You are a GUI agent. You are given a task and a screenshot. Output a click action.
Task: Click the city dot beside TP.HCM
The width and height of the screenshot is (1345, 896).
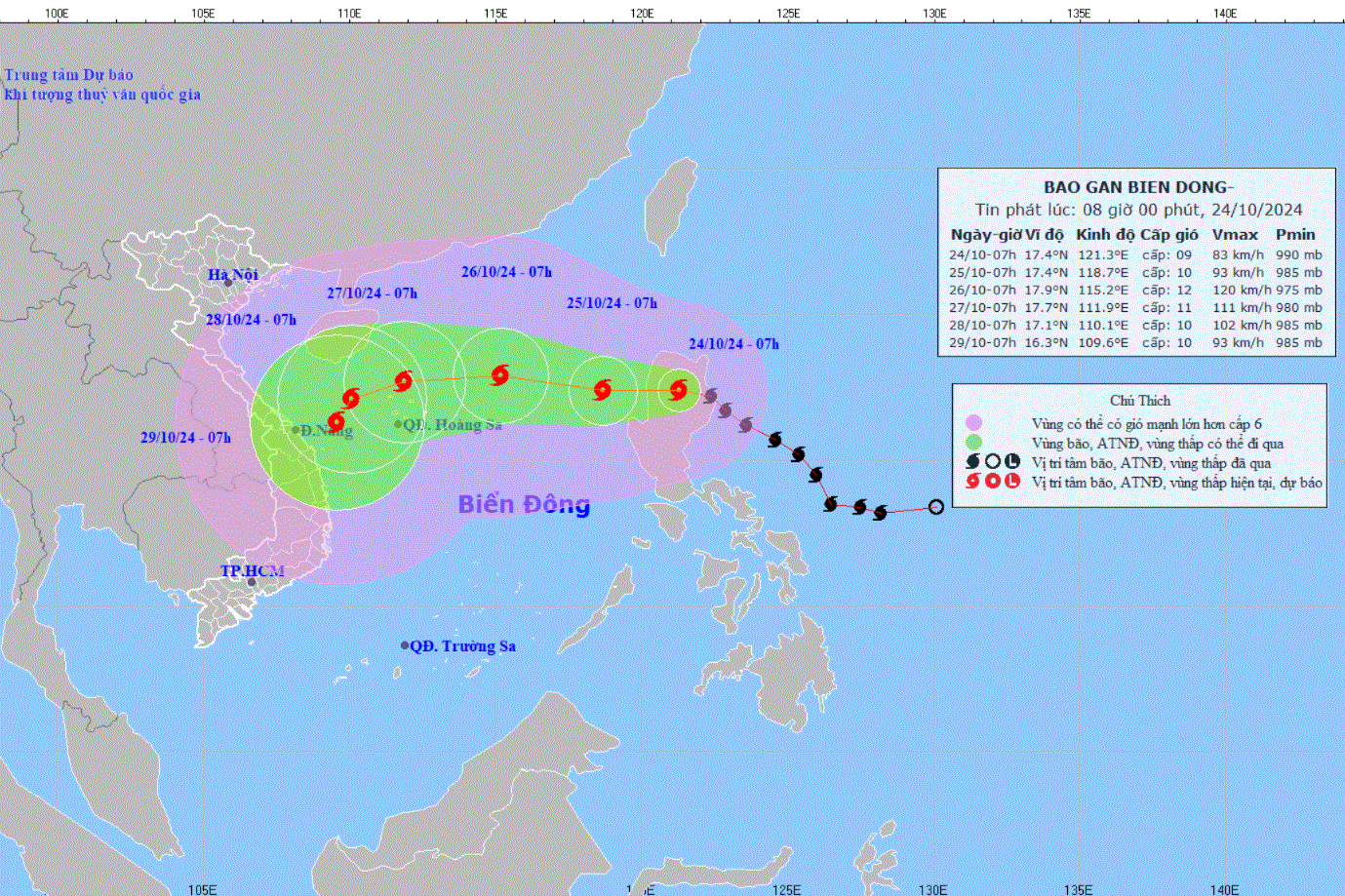click(252, 582)
